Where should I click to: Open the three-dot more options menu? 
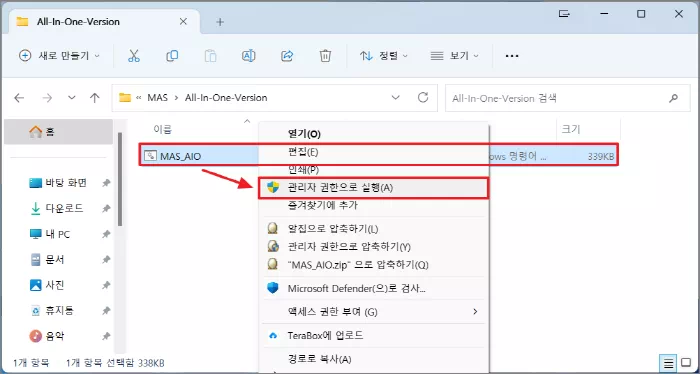click(x=512, y=56)
